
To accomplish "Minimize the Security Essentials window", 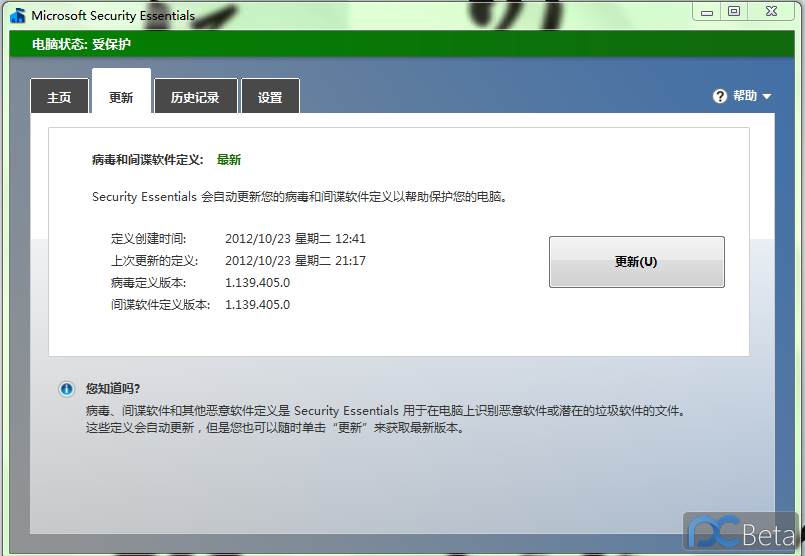I will (x=707, y=11).
